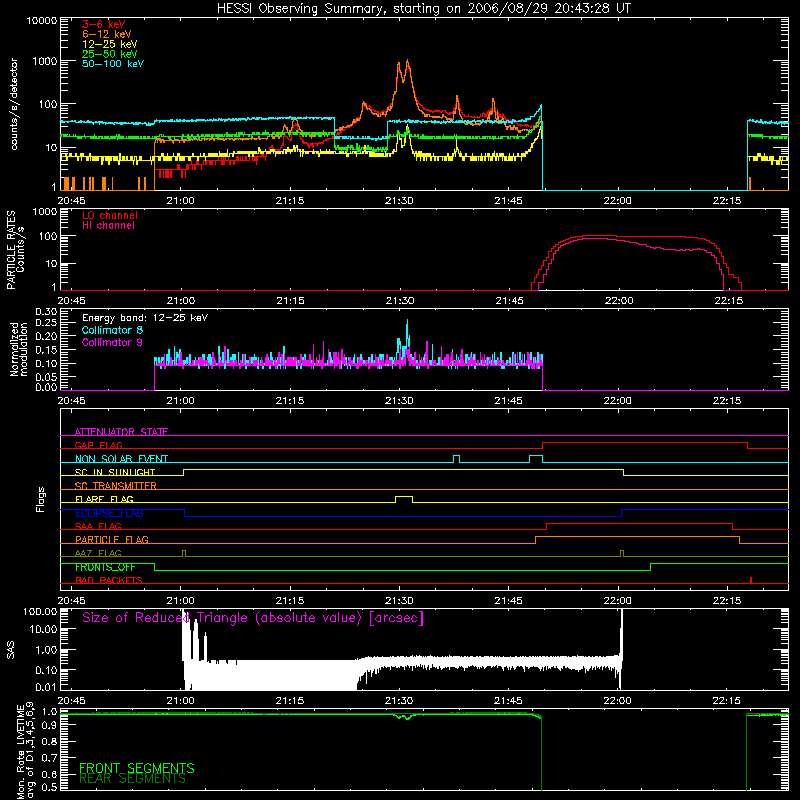This screenshot has height=800, width=800.
Task: Click the FRONTS OFF flag label
Action: 105,567
